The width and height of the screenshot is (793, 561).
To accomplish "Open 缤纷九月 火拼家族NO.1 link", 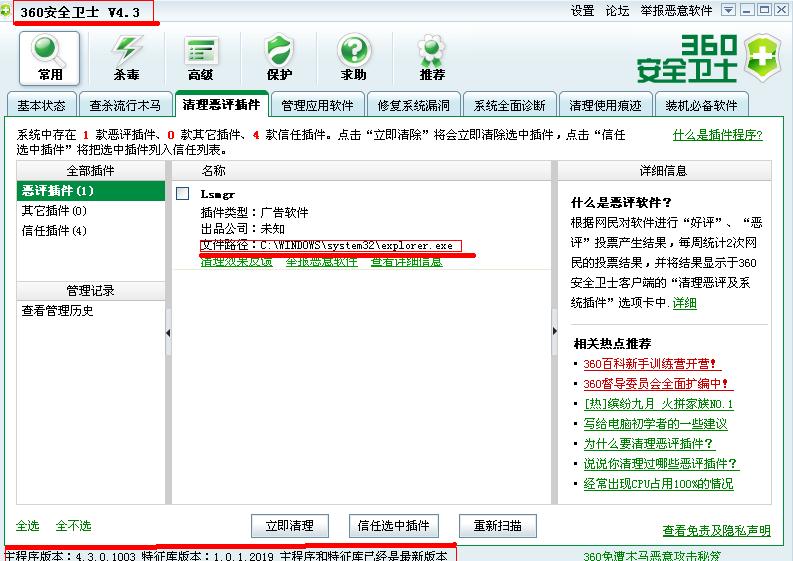I will pyautogui.click(x=658, y=404).
